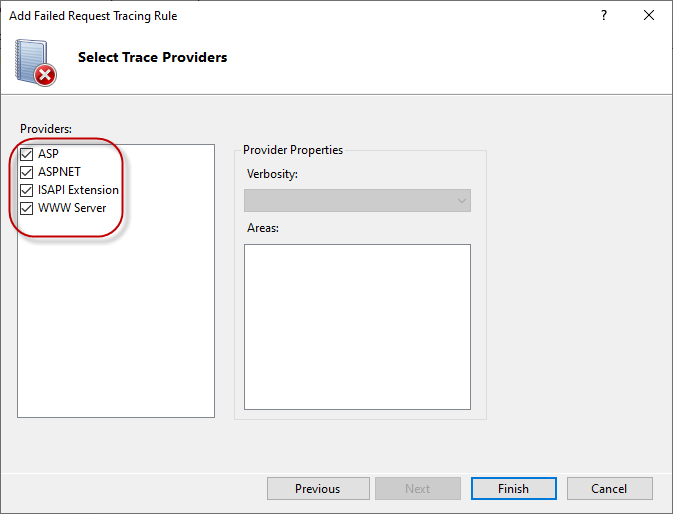673x514 pixels.
Task: Uncheck the ASP provider checkbox
Action: coord(27,155)
